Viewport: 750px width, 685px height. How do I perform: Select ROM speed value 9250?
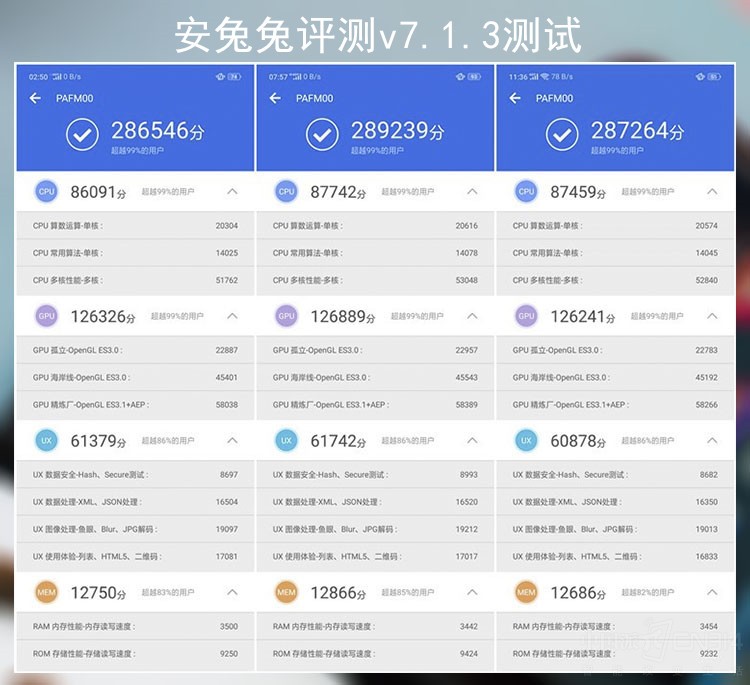point(229,654)
